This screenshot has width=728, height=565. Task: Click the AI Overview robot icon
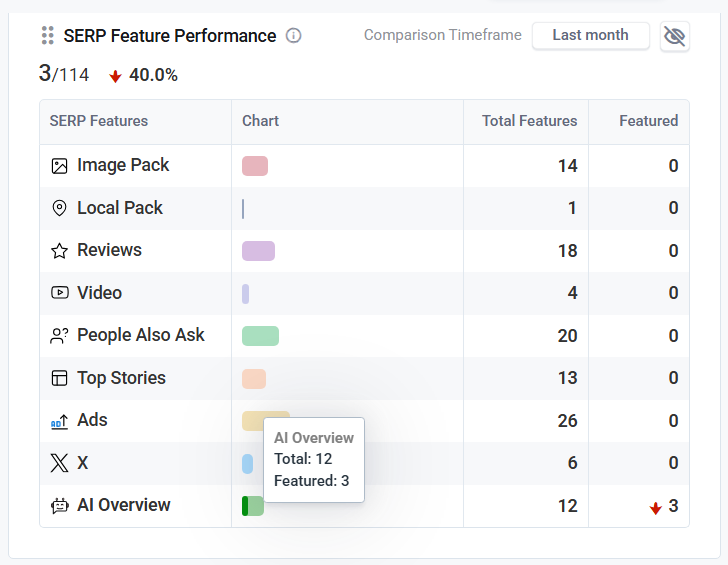point(59,506)
